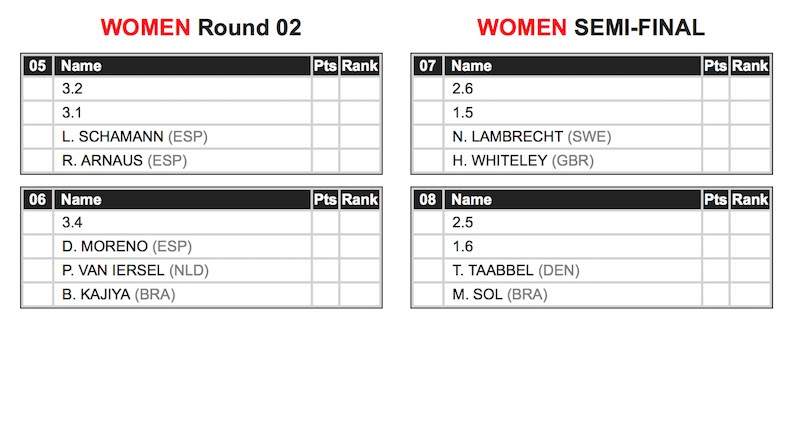Click the WOMEN Round 02 heading

(x=201, y=28)
